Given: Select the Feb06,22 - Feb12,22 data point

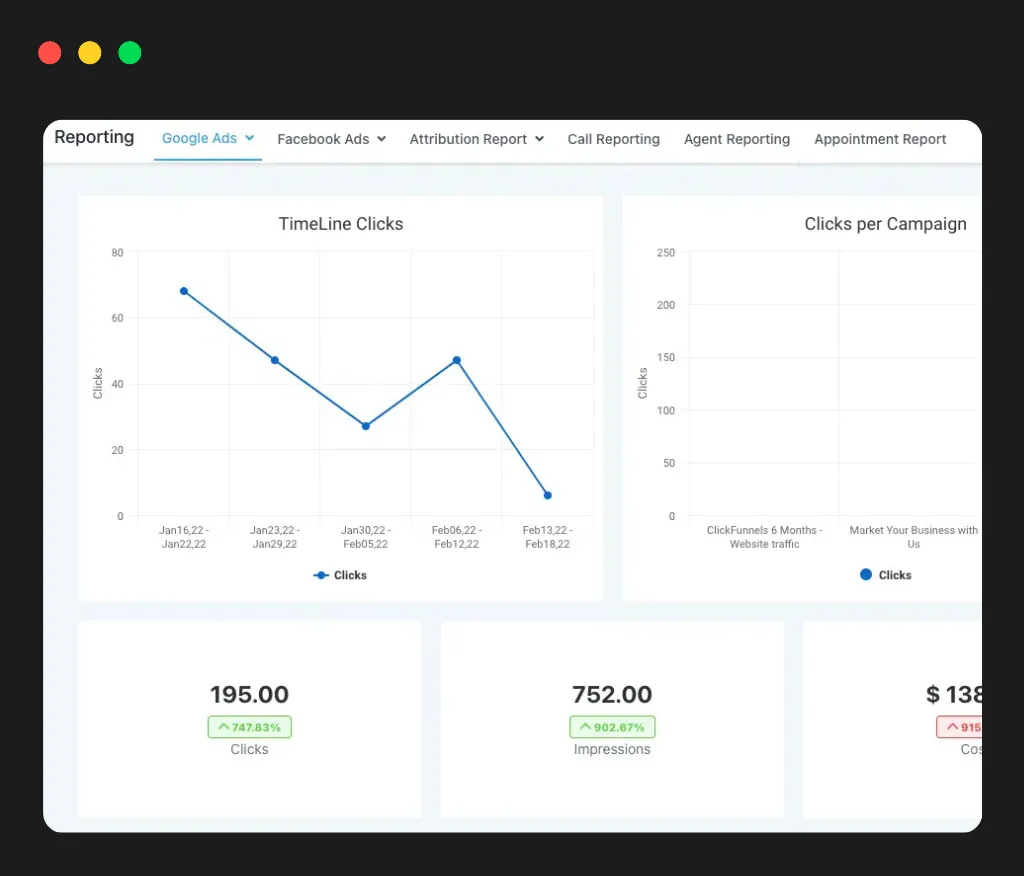Looking at the screenshot, I should [456, 360].
